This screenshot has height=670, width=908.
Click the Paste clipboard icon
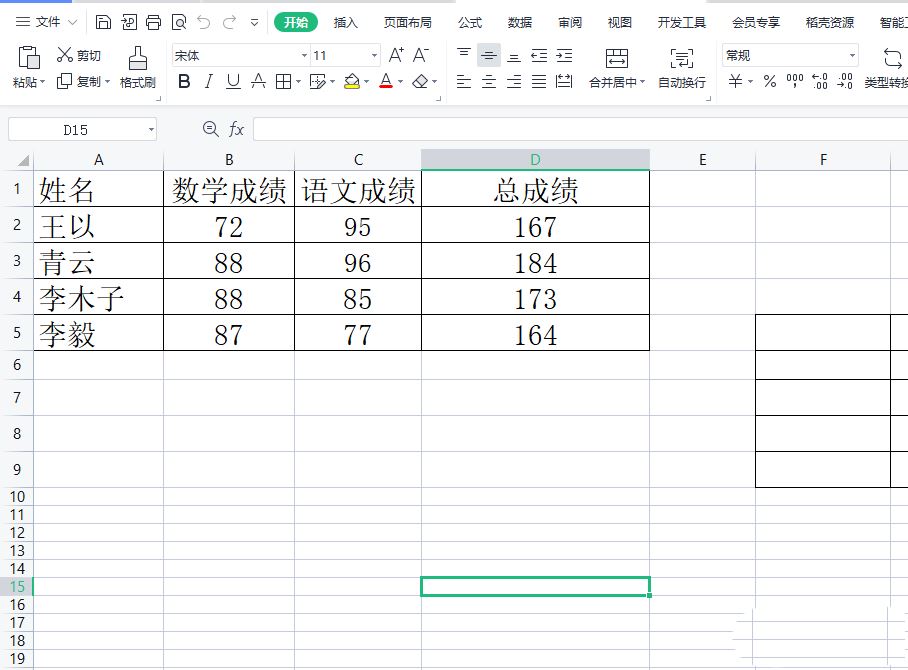click(x=29, y=58)
